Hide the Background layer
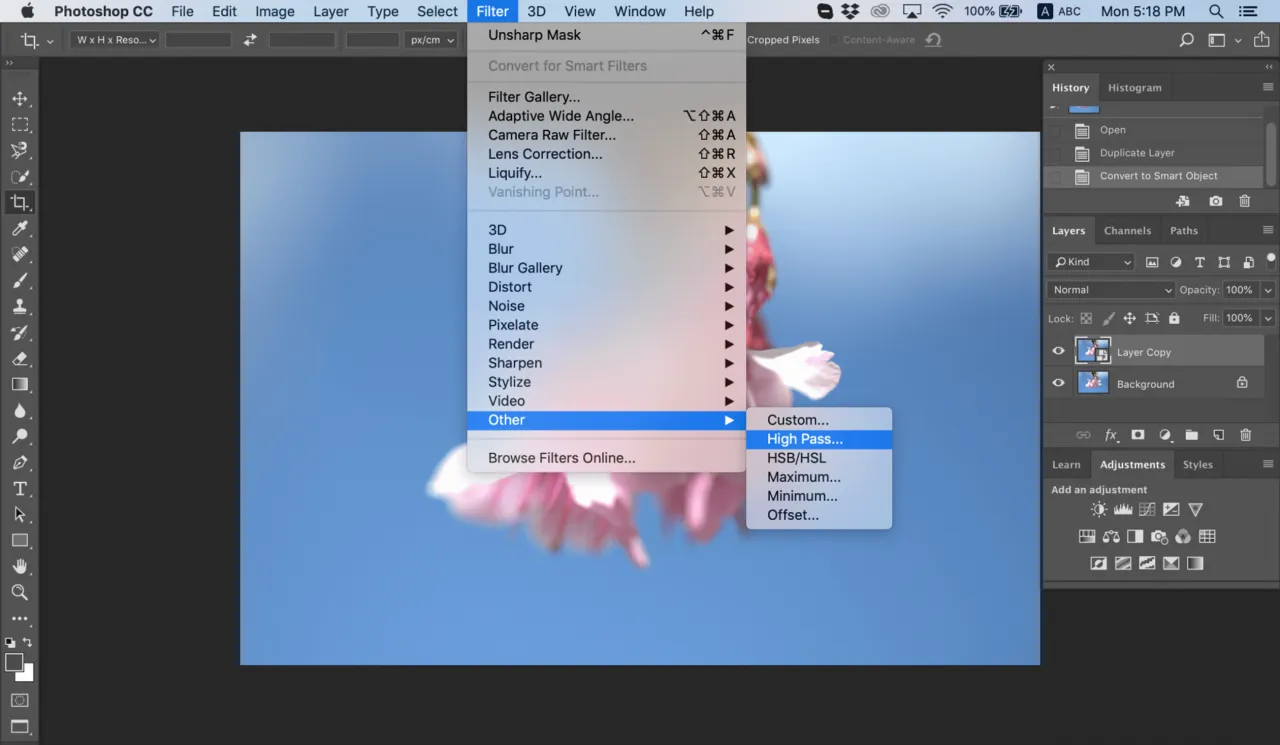The image size is (1280, 745). point(1057,383)
